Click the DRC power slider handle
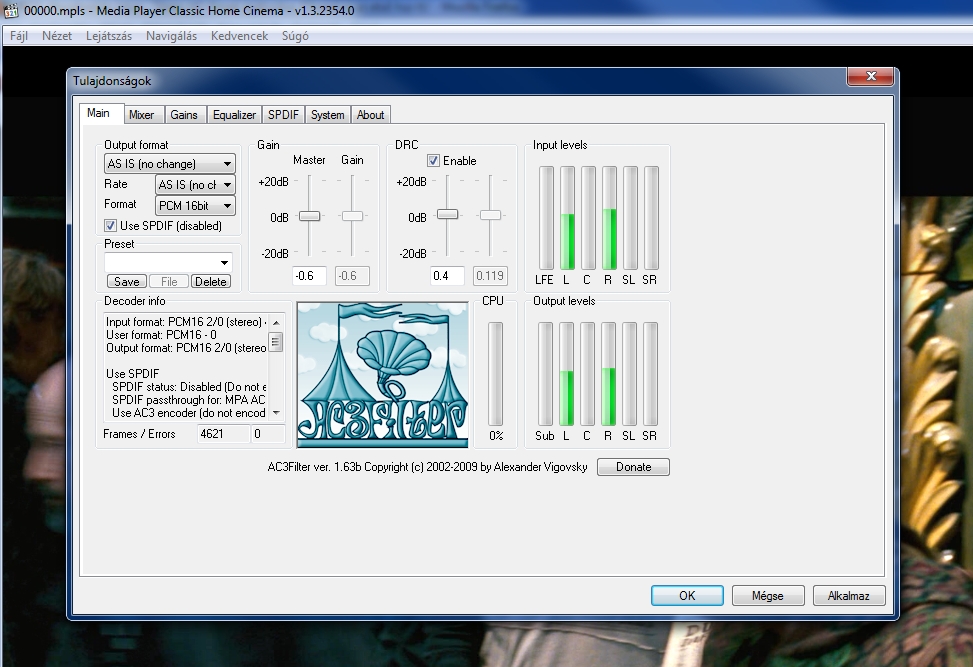 (x=447, y=215)
